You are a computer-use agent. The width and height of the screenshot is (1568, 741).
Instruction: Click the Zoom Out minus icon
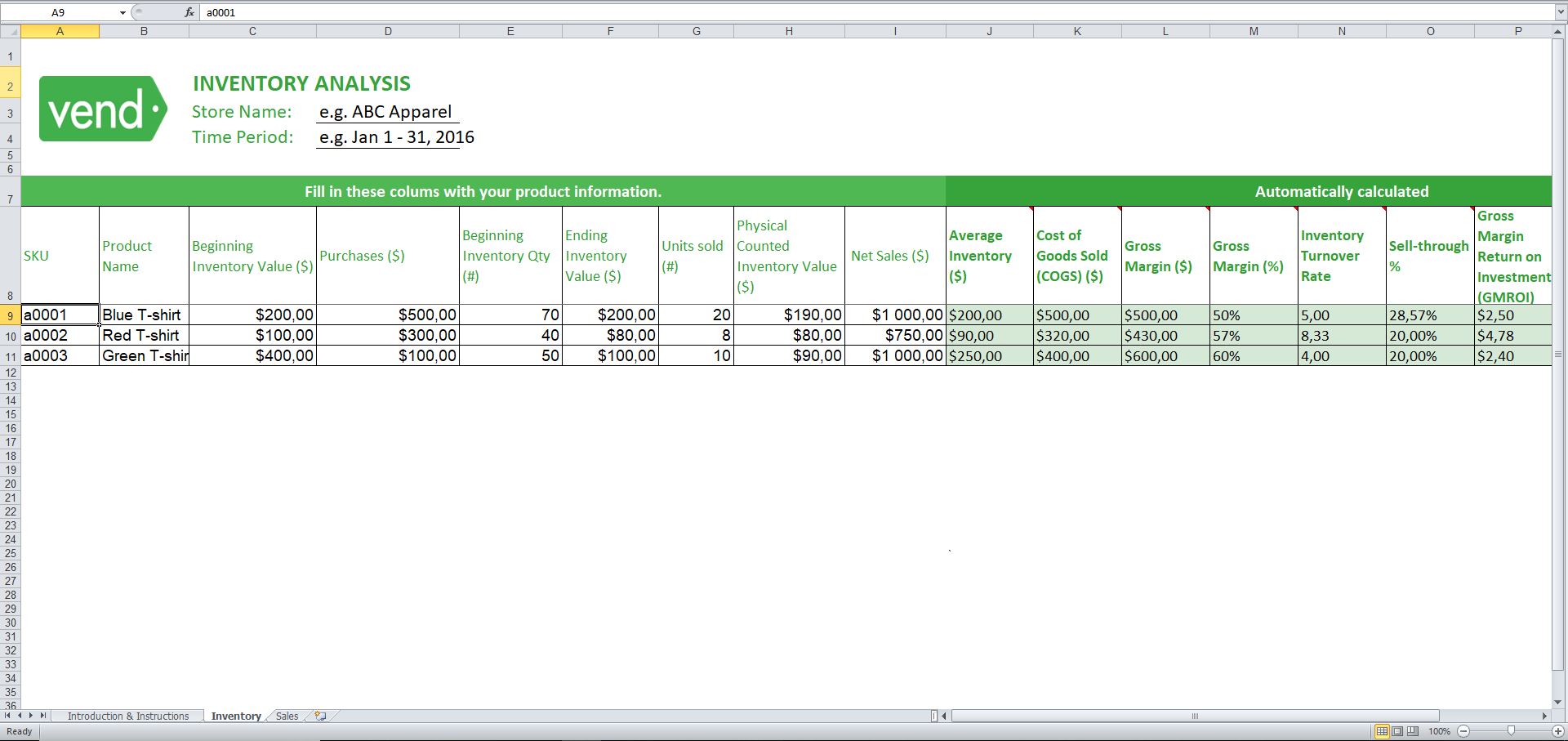pyautogui.click(x=1463, y=732)
